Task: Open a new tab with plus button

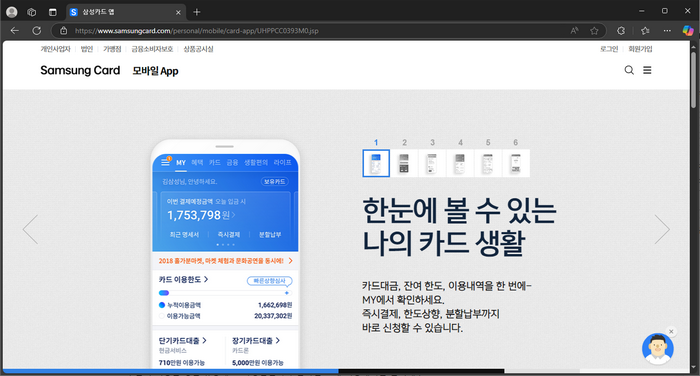Action: [196, 12]
